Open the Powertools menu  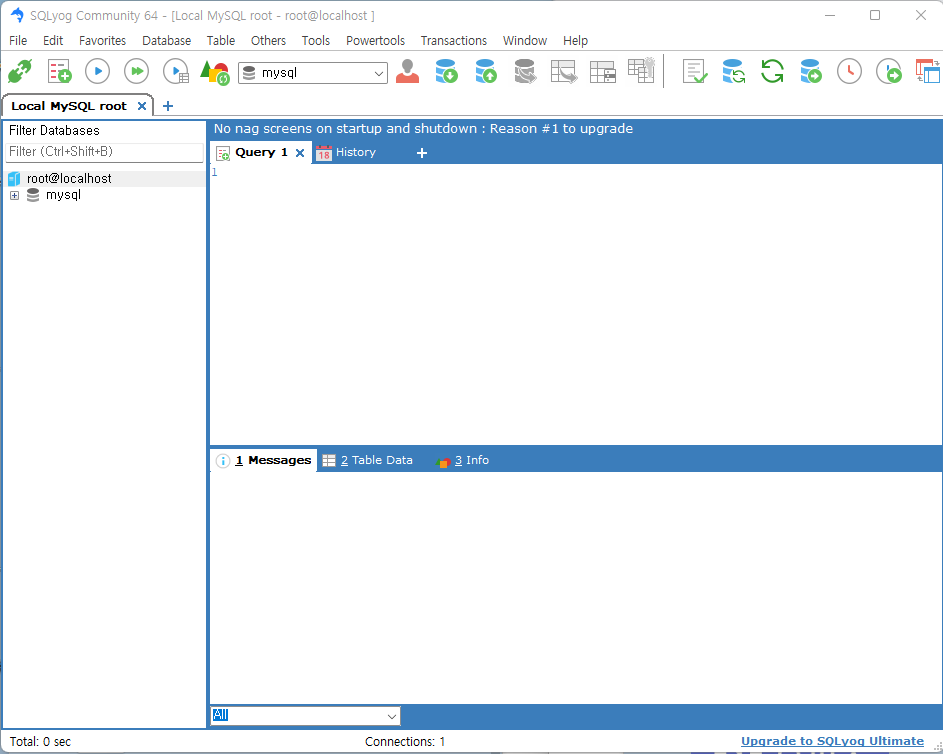(375, 40)
